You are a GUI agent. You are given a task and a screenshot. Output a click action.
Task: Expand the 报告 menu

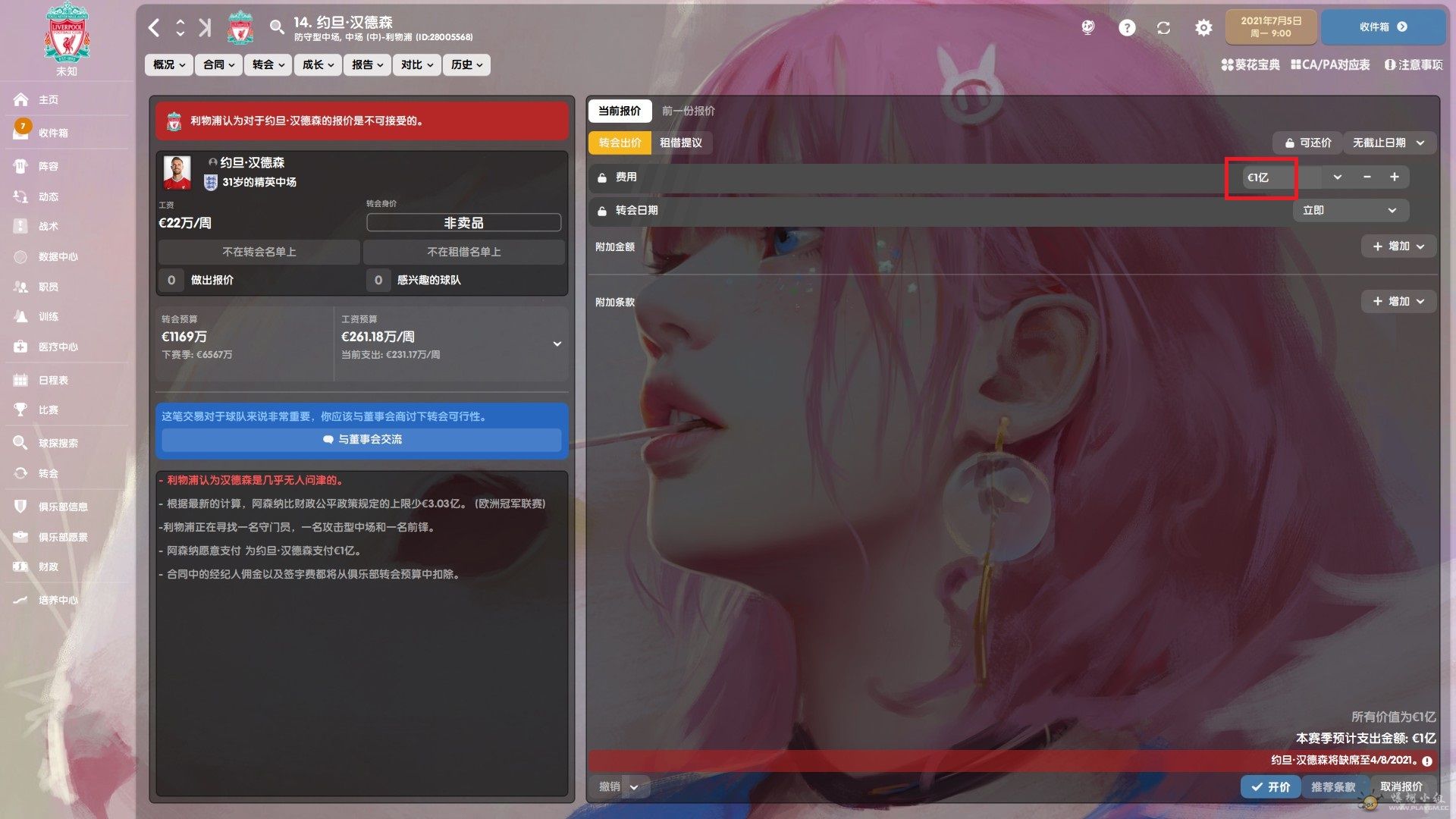pos(367,64)
